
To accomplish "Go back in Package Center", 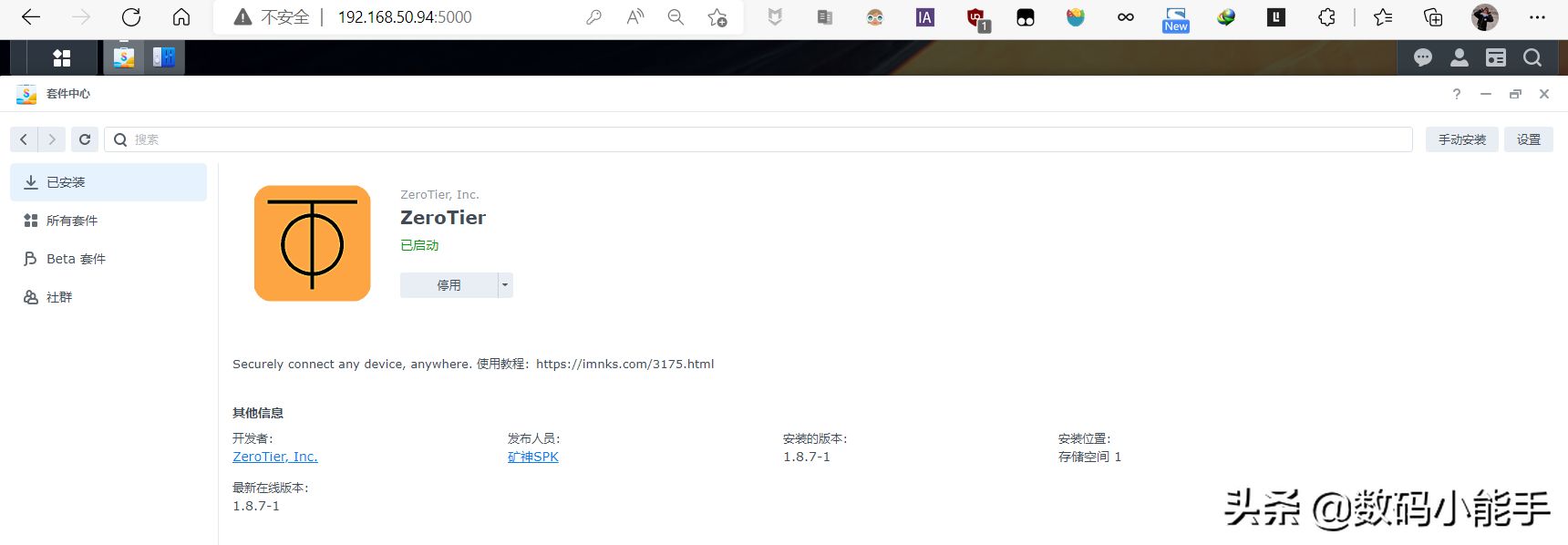I will tap(24, 139).
